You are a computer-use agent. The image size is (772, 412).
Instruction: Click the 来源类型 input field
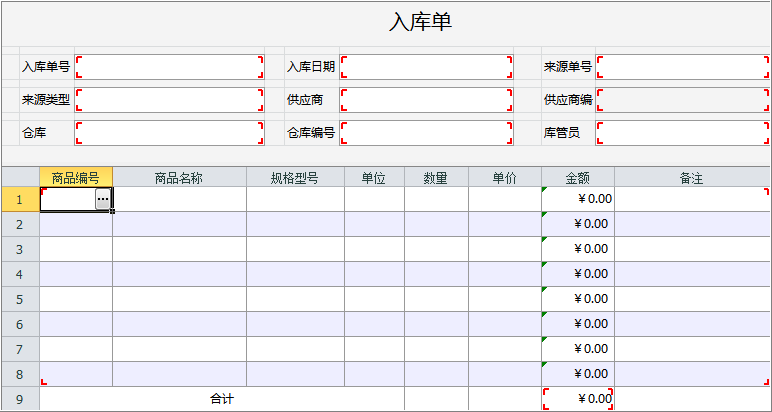click(x=169, y=100)
